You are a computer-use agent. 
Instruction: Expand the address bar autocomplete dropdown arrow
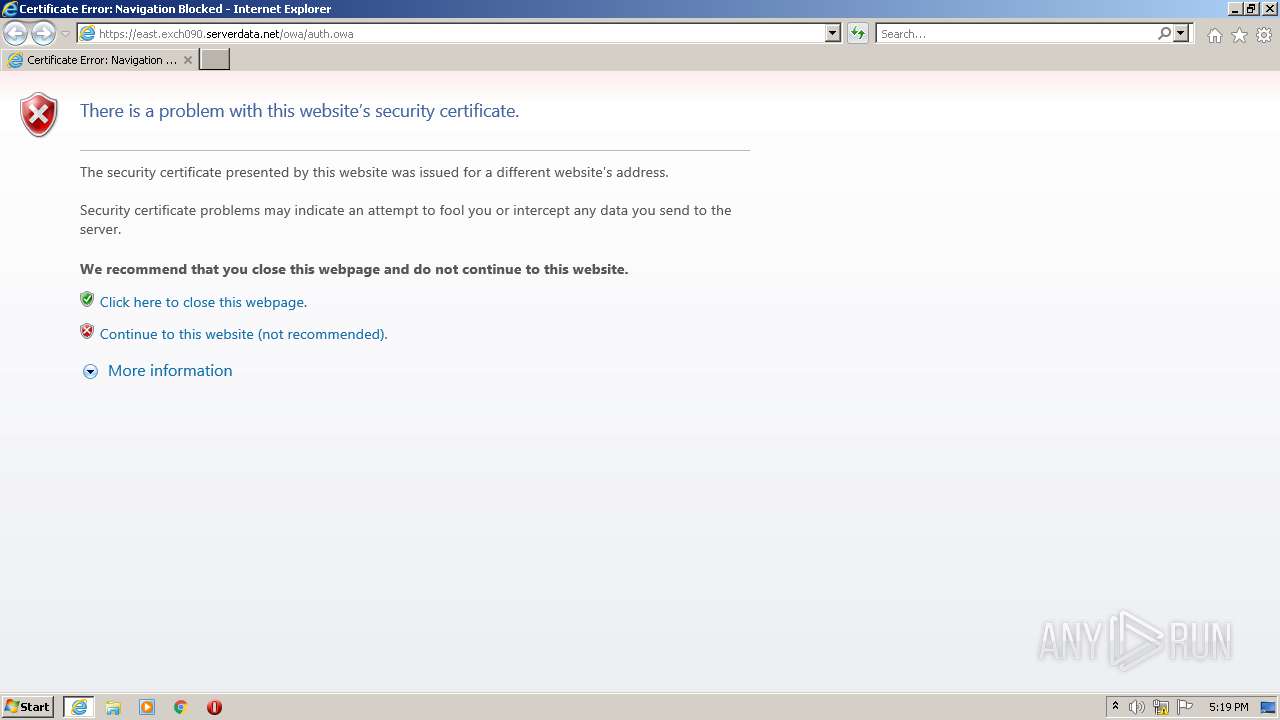pyautogui.click(x=833, y=33)
